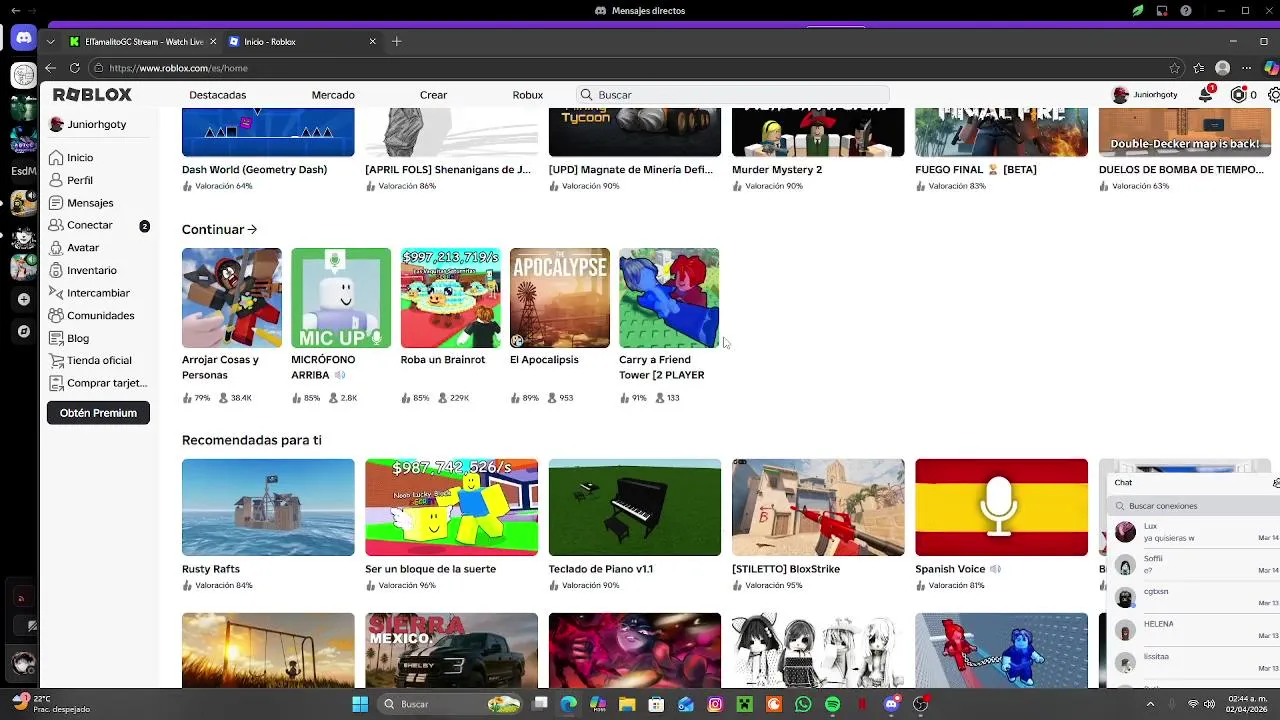Viewport: 1280px width, 720px height.
Task: Click Windows taskbar search box
Action: coord(450,704)
